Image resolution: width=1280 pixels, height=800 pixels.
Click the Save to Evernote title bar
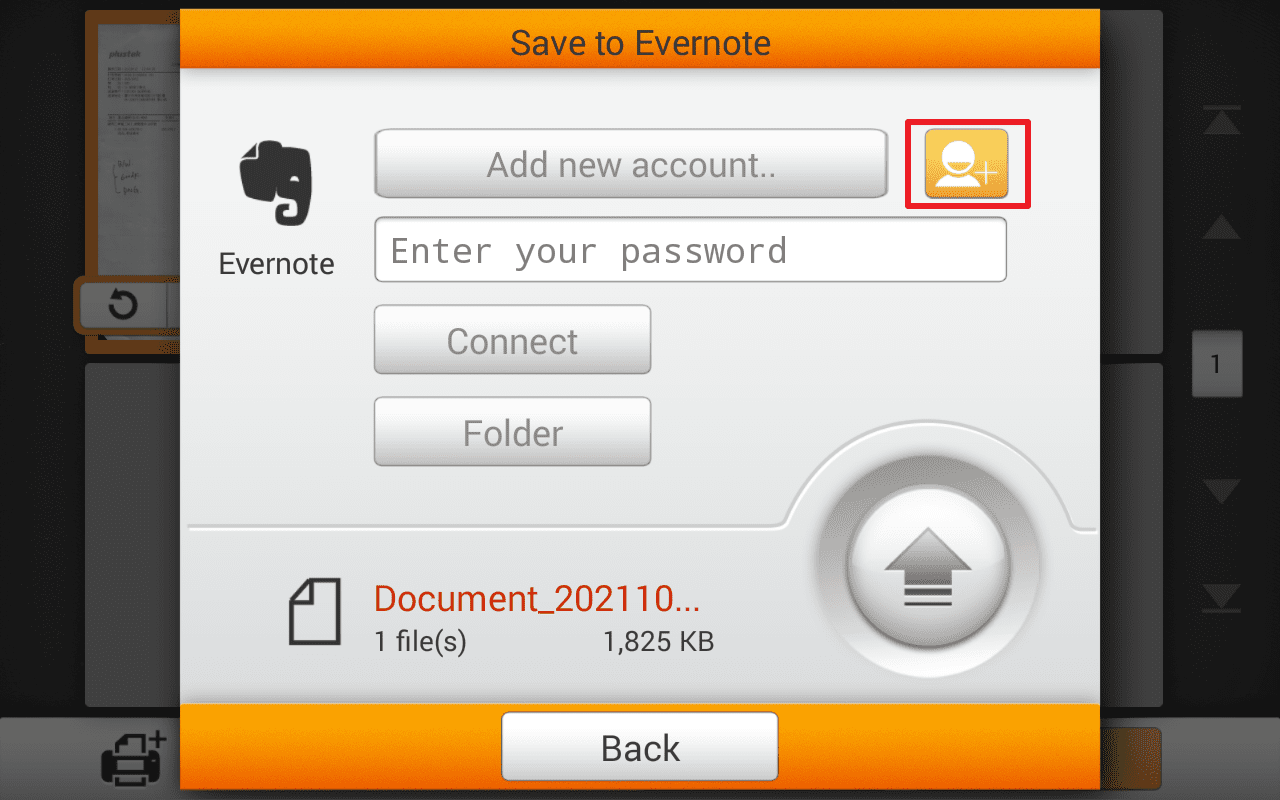tap(640, 40)
